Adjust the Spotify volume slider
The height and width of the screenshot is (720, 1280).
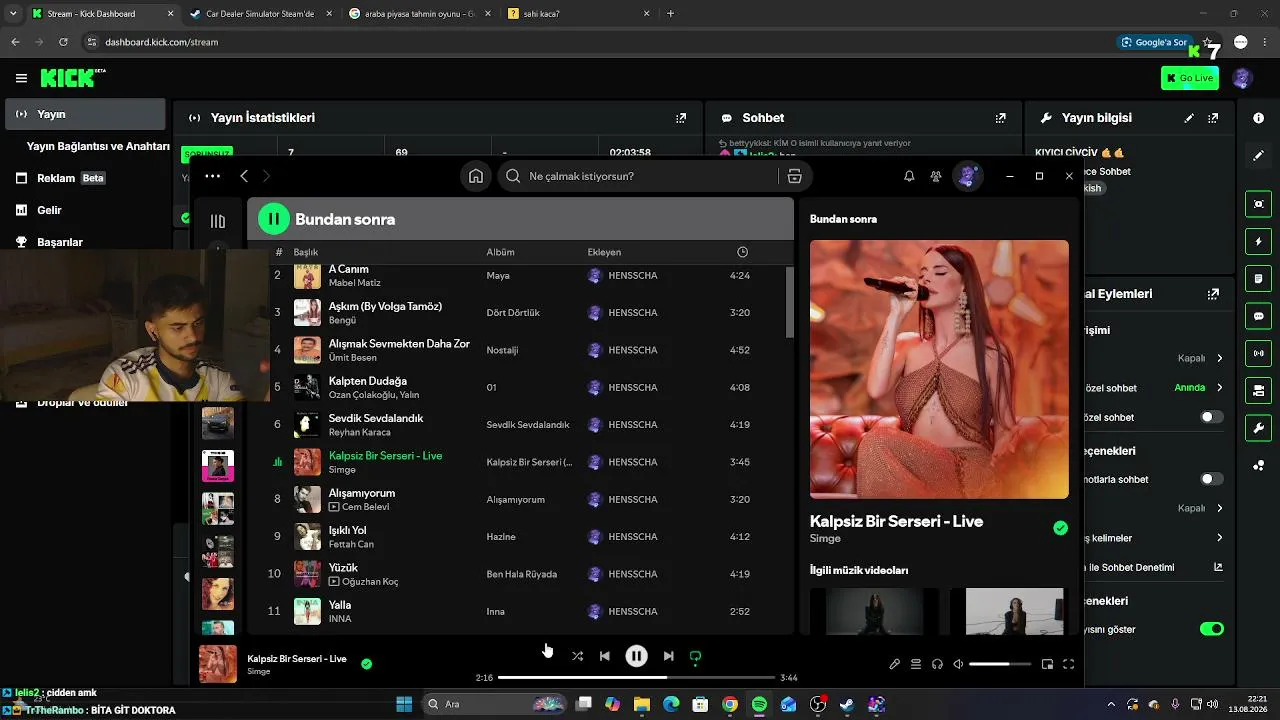pyautogui.click(x=1000, y=664)
